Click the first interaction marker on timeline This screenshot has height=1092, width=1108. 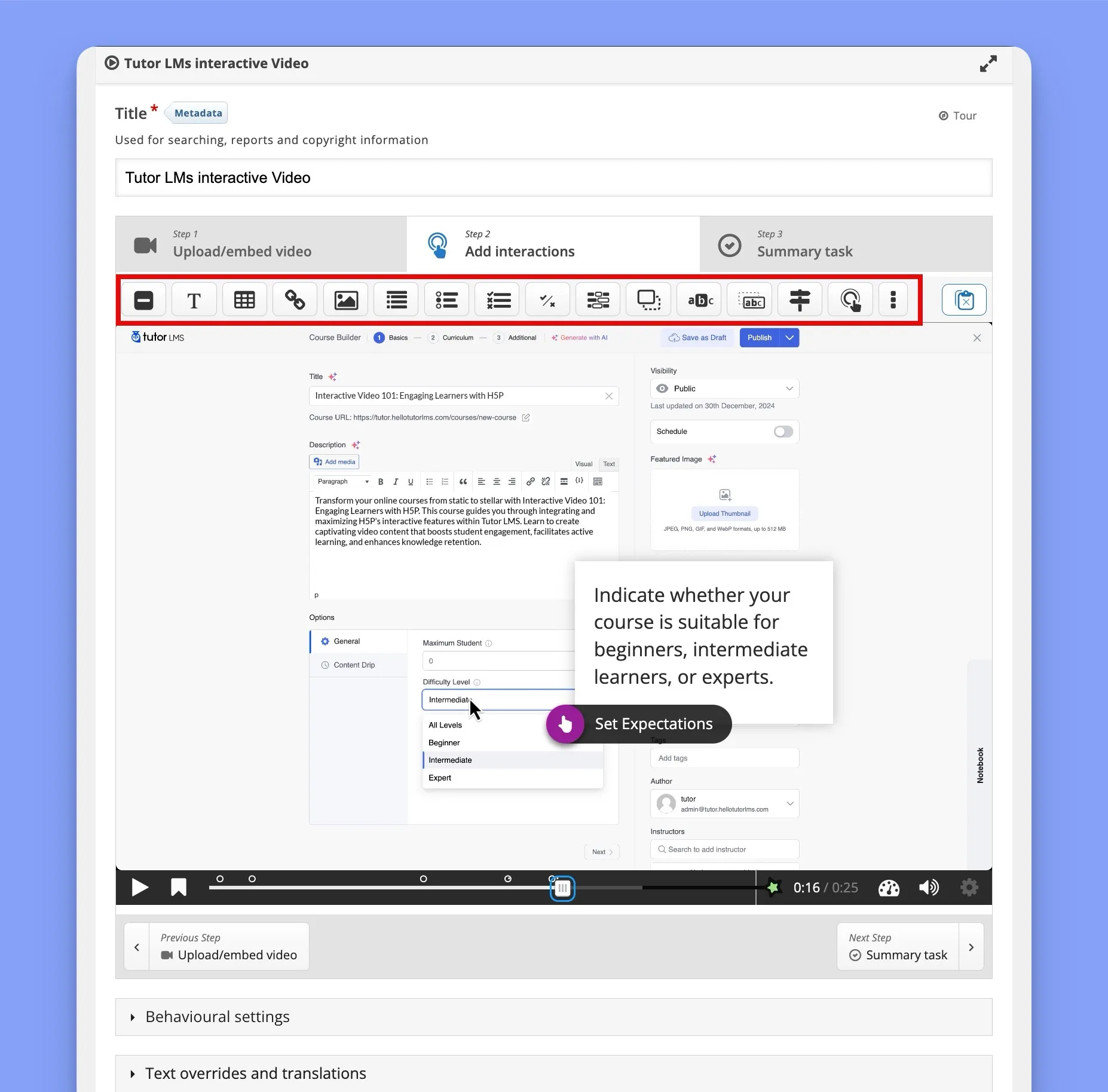click(220, 879)
